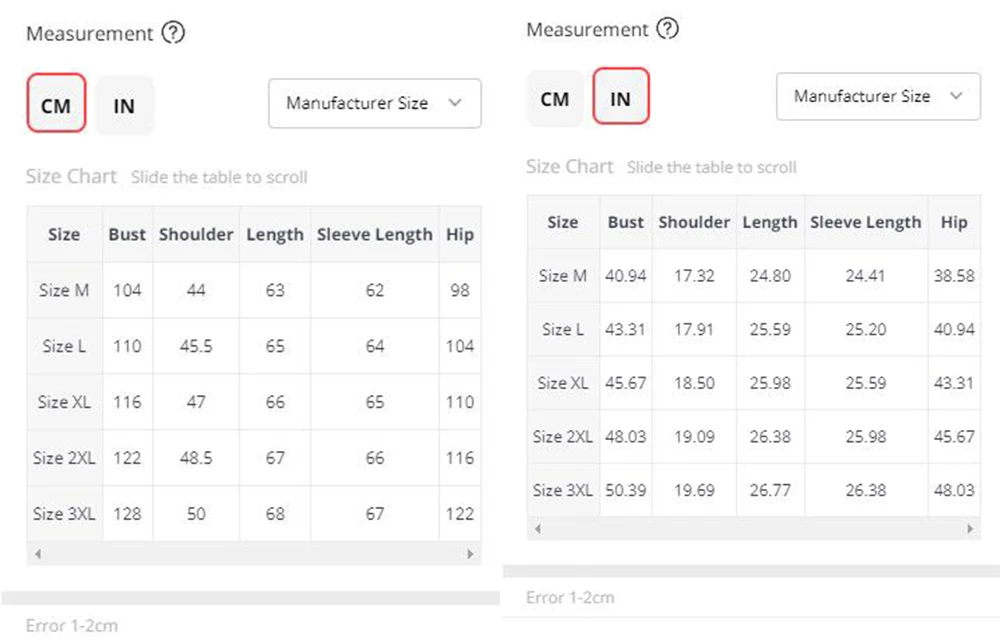The height and width of the screenshot is (640, 1000).
Task: Select Size XL row in left table
Action: 64,402
